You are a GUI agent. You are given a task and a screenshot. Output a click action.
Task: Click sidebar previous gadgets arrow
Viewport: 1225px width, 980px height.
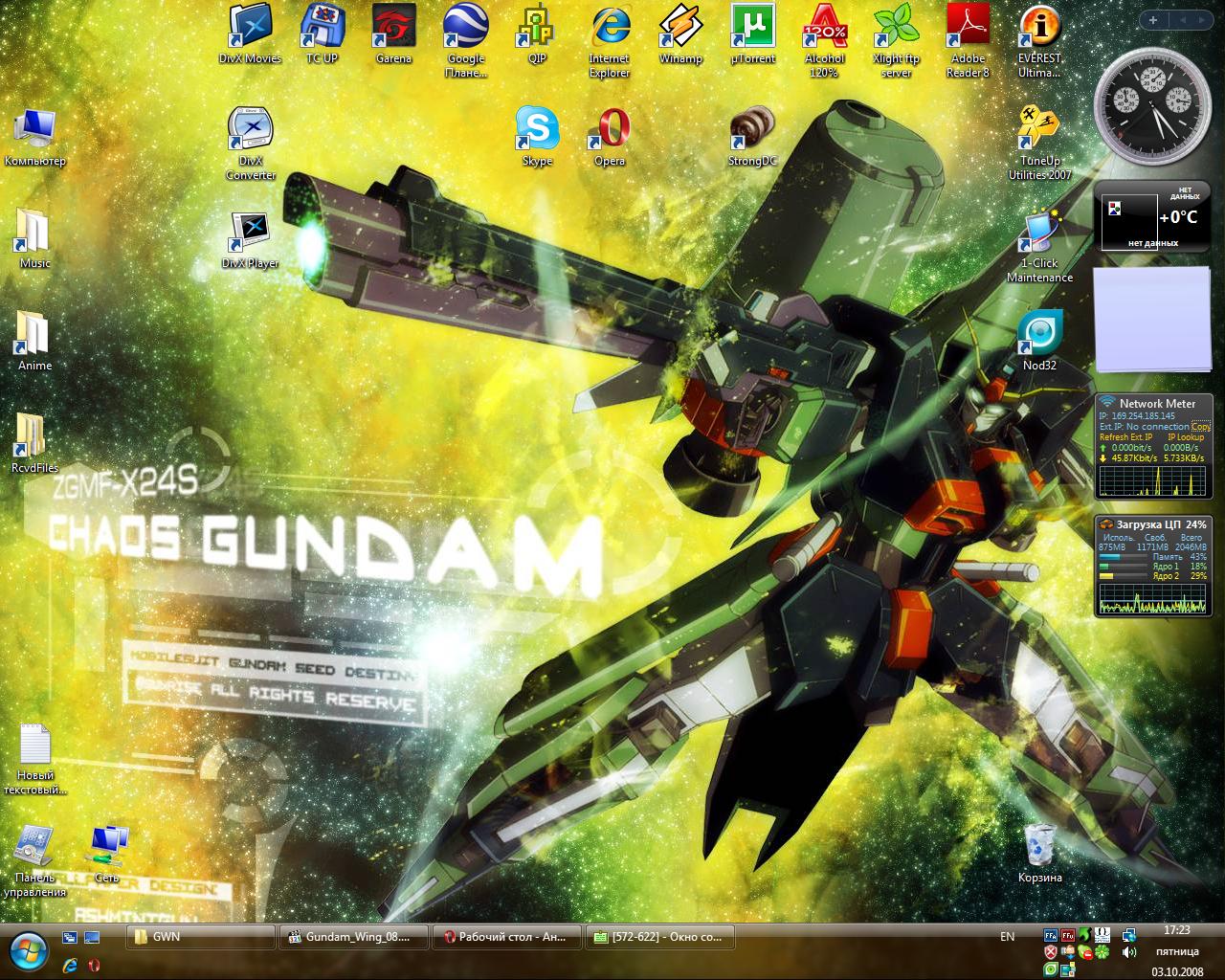tap(1182, 19)
